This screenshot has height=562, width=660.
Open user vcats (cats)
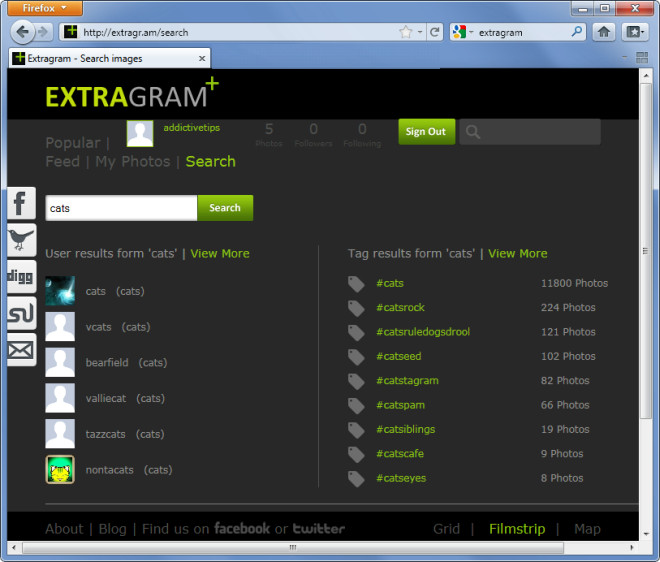118,327
